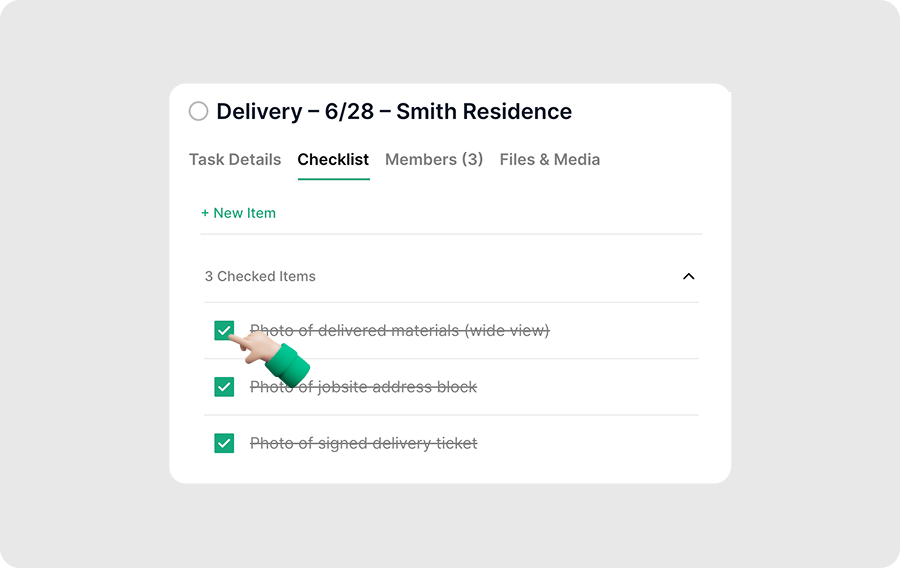Select the Checklist tab

333,159
